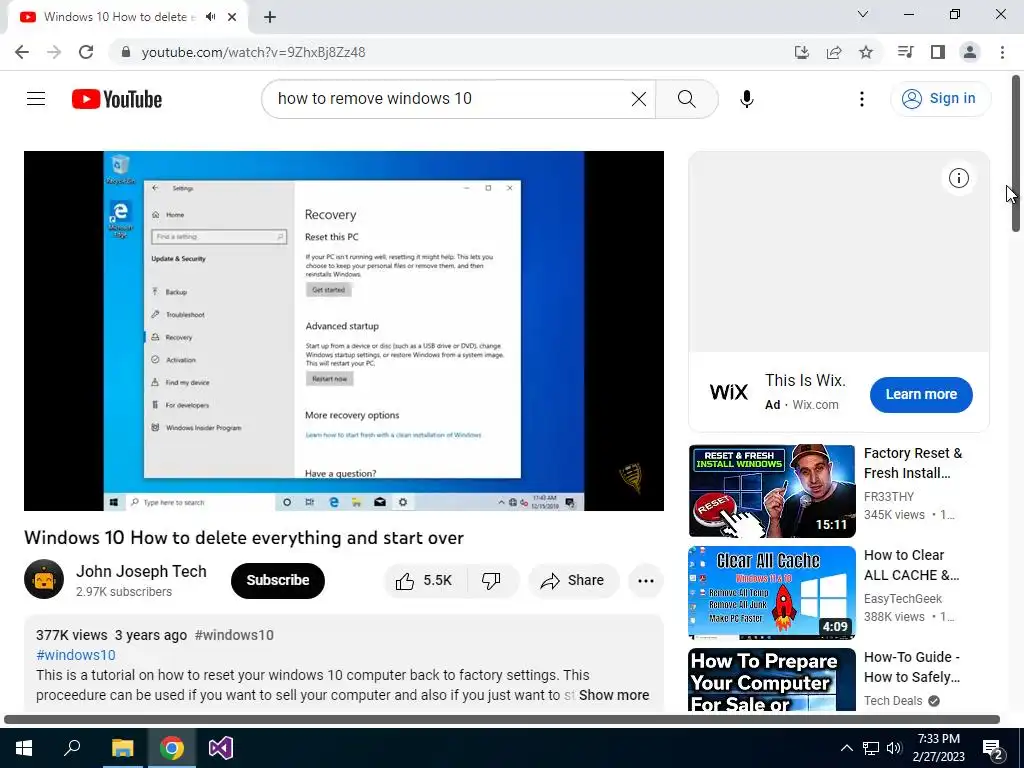This screenshot has width=1024, height=768.
Task: Open FR33THY channel name
Action: coord(889,496)
